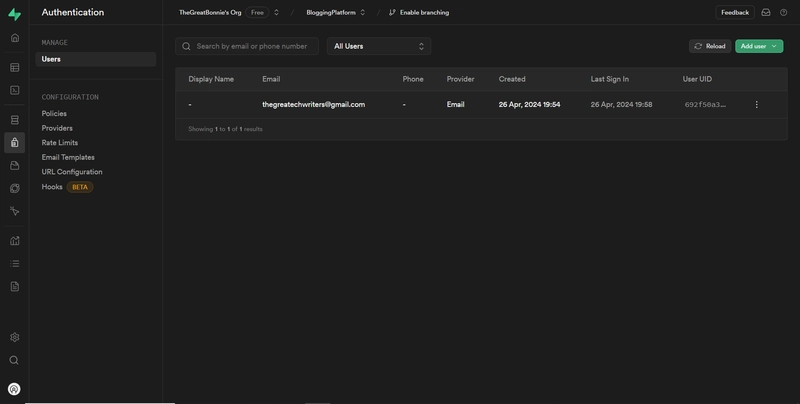This screenshot has width=800, height=404.
Task: Click the Provider Email cell
Action: coord(455,105)
